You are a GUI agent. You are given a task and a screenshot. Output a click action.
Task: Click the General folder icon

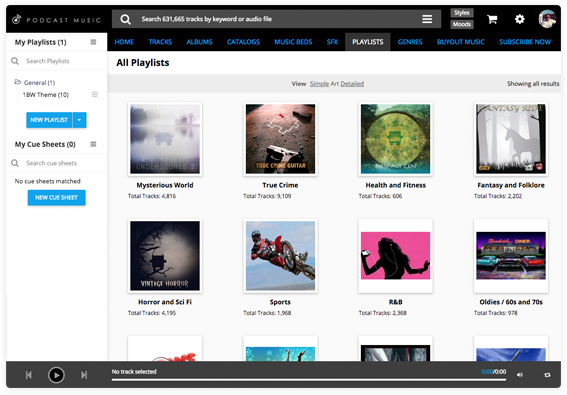tap(18, 82)
